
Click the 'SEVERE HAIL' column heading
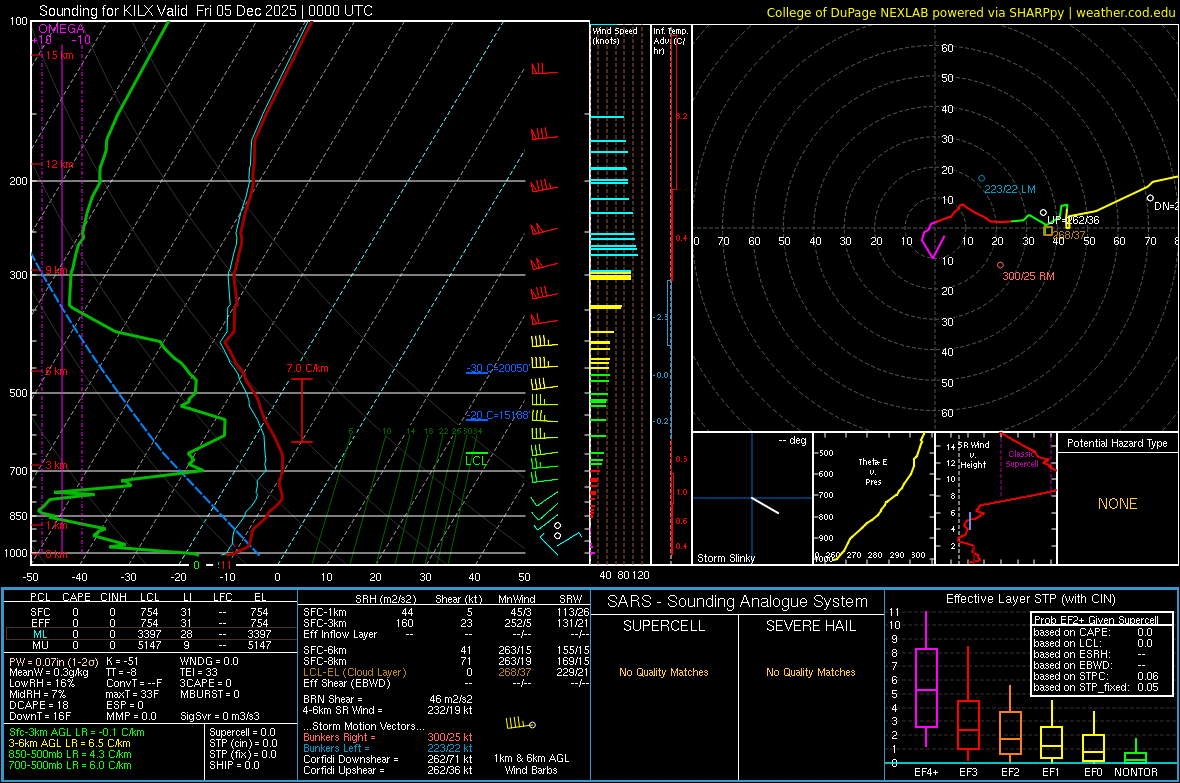point(810,626)
